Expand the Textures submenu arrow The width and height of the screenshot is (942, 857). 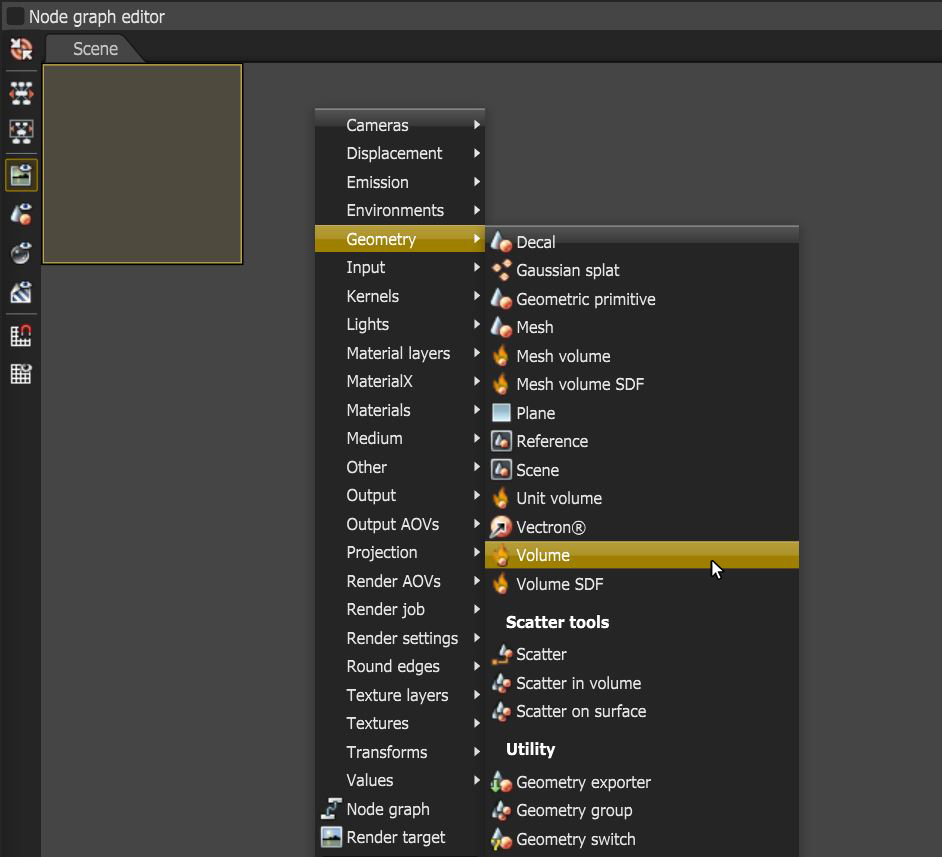tap(476, 723)
